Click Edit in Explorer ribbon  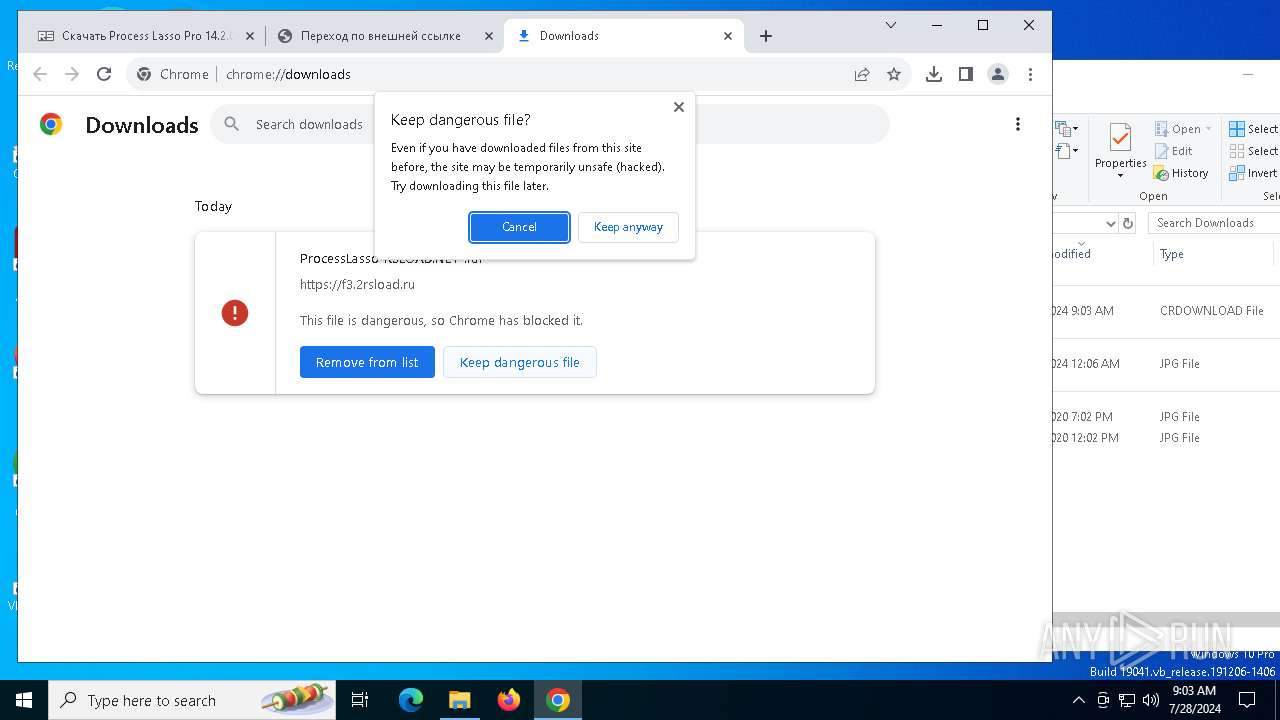click(x=1174, y=151)
